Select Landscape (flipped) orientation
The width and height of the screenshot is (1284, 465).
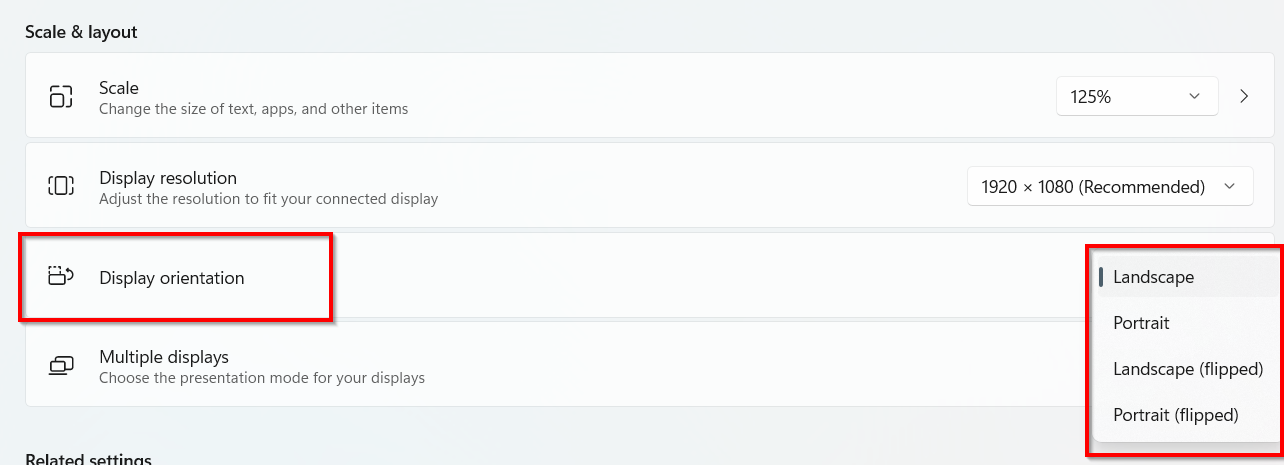[1188, 369]
